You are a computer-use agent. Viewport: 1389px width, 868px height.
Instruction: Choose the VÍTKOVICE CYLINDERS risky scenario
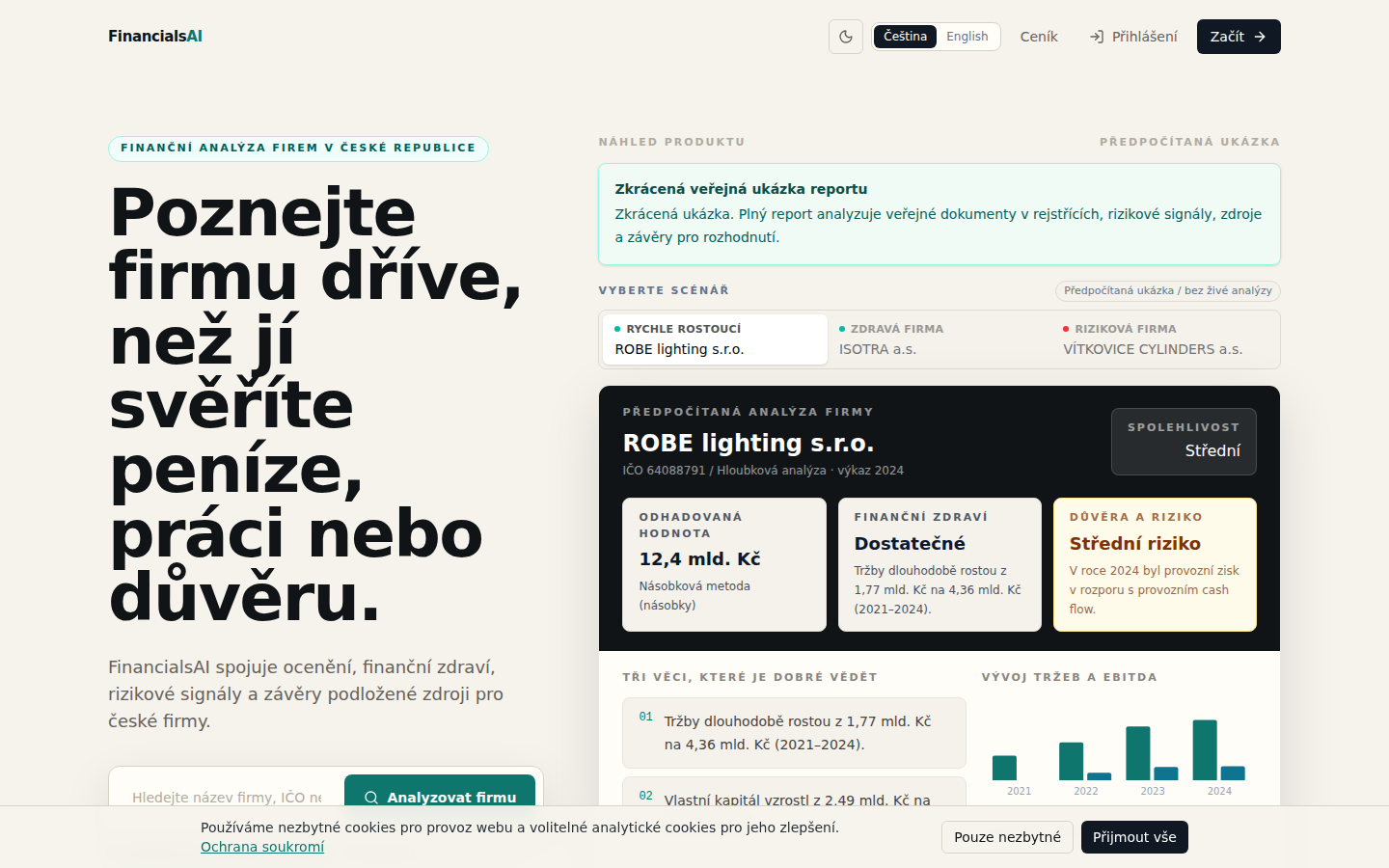tap(1163, 339)
